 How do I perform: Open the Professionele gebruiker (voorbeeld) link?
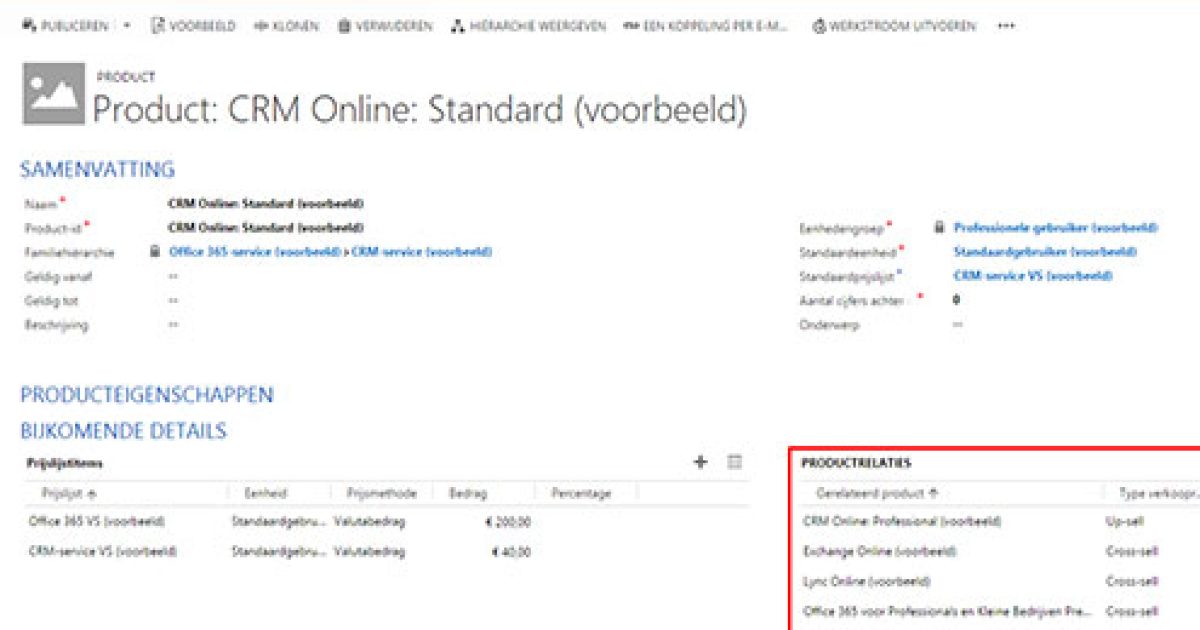tap(1055, 228)
